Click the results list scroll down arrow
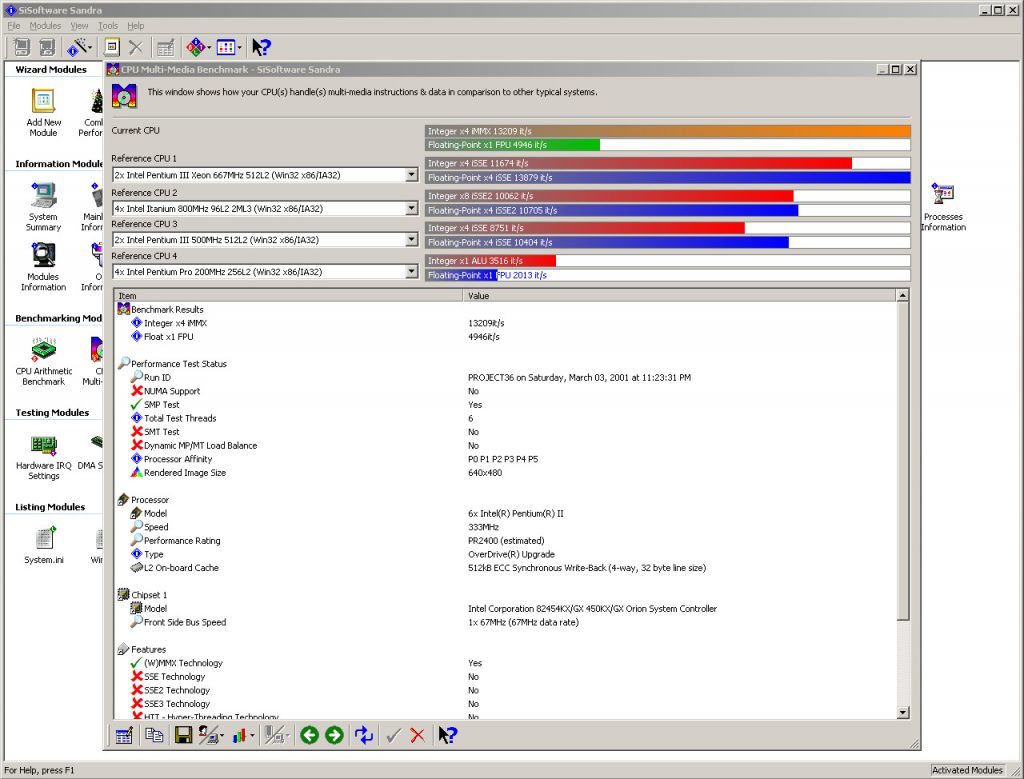 coord(904,712)
